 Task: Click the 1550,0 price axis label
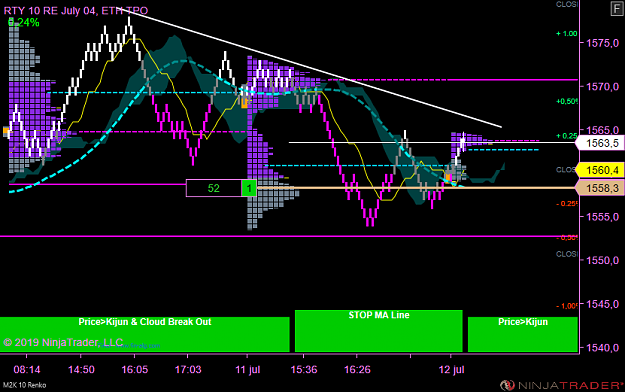602,260
